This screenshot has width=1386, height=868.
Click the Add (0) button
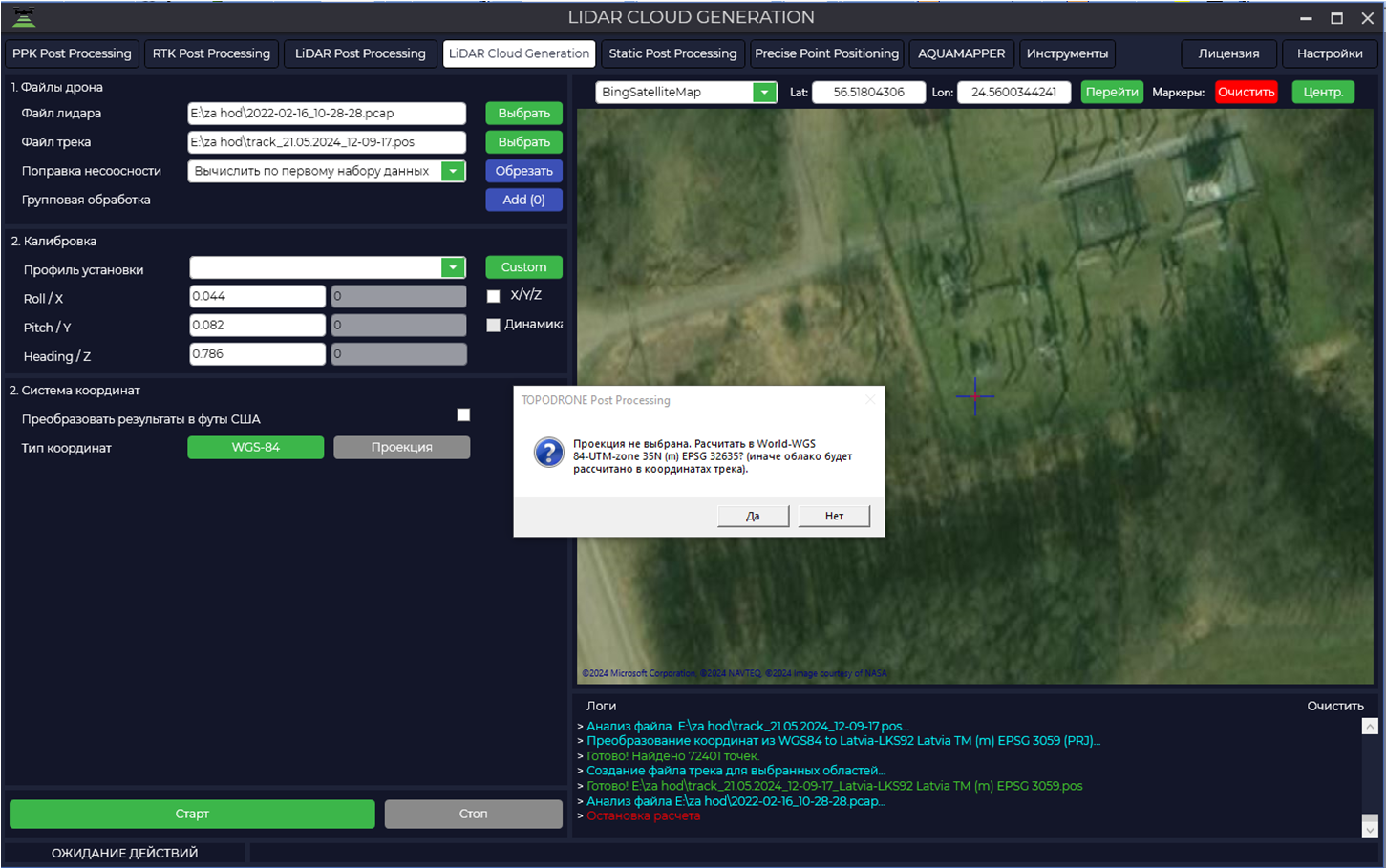pyautogui.click(x=523, y=200)
